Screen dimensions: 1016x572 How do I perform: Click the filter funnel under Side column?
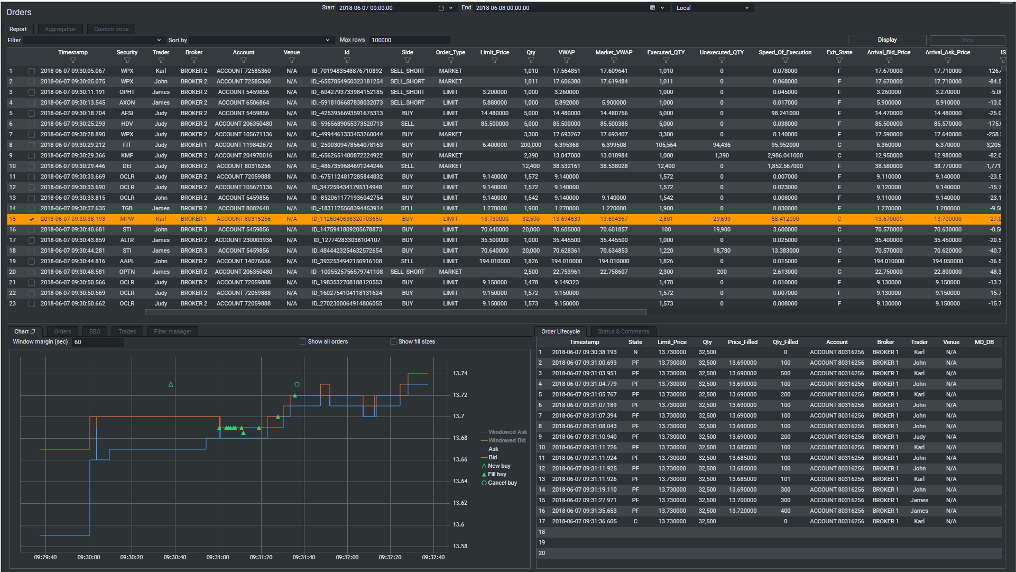pyautogui.click(x=407, y=60)
